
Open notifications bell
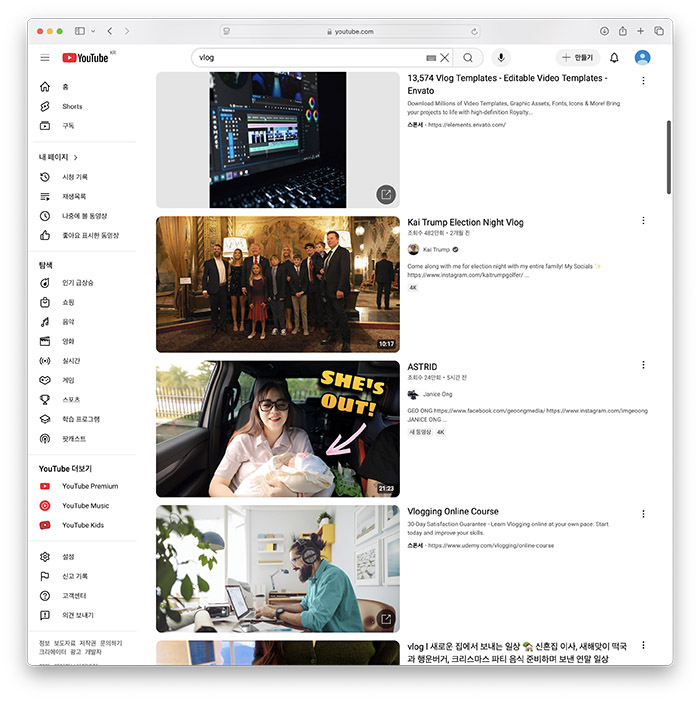tap(614, 58)
